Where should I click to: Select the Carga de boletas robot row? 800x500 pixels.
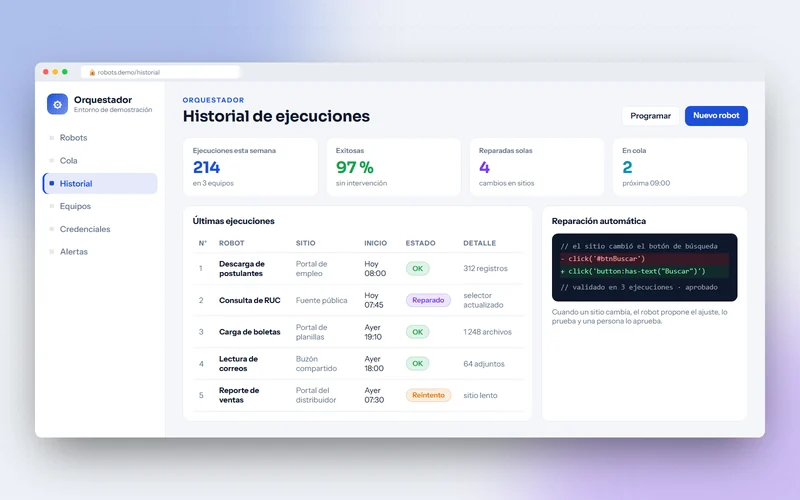pyautogui.click(x=358, y=332)
